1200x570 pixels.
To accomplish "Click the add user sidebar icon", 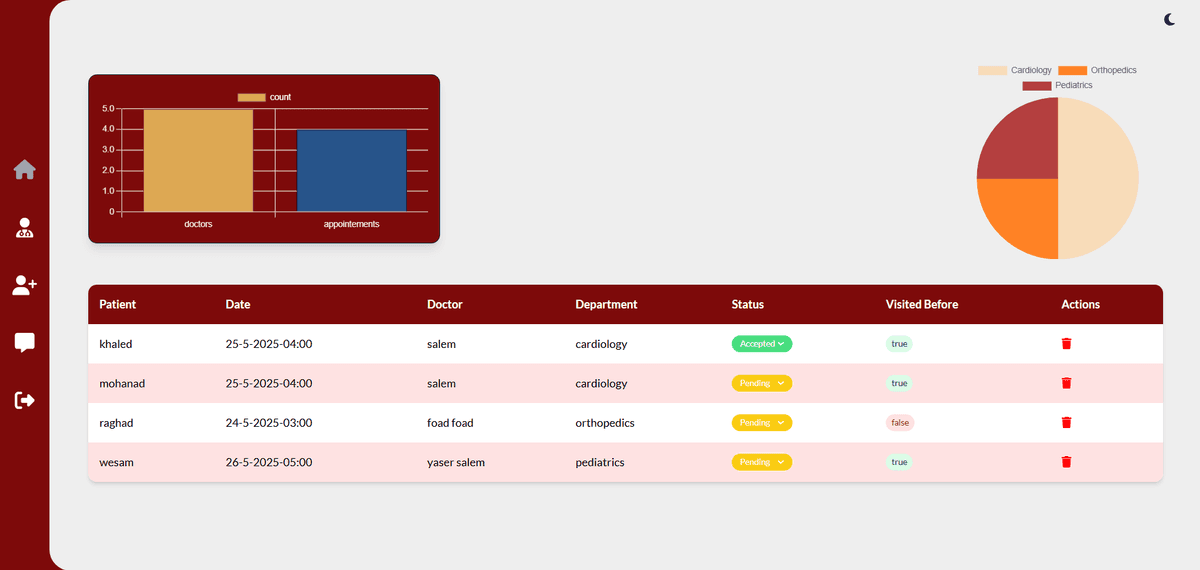I will tap(25, 286).
